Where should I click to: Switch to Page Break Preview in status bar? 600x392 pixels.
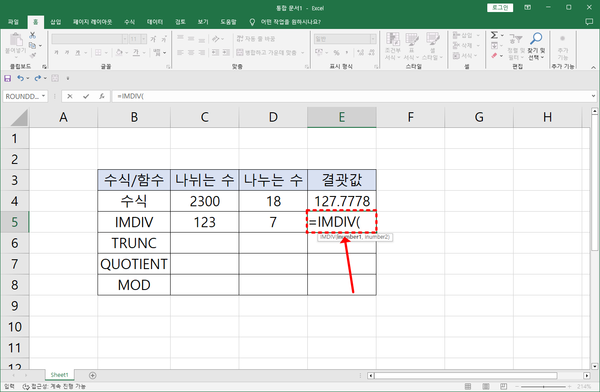coord(504,386)
